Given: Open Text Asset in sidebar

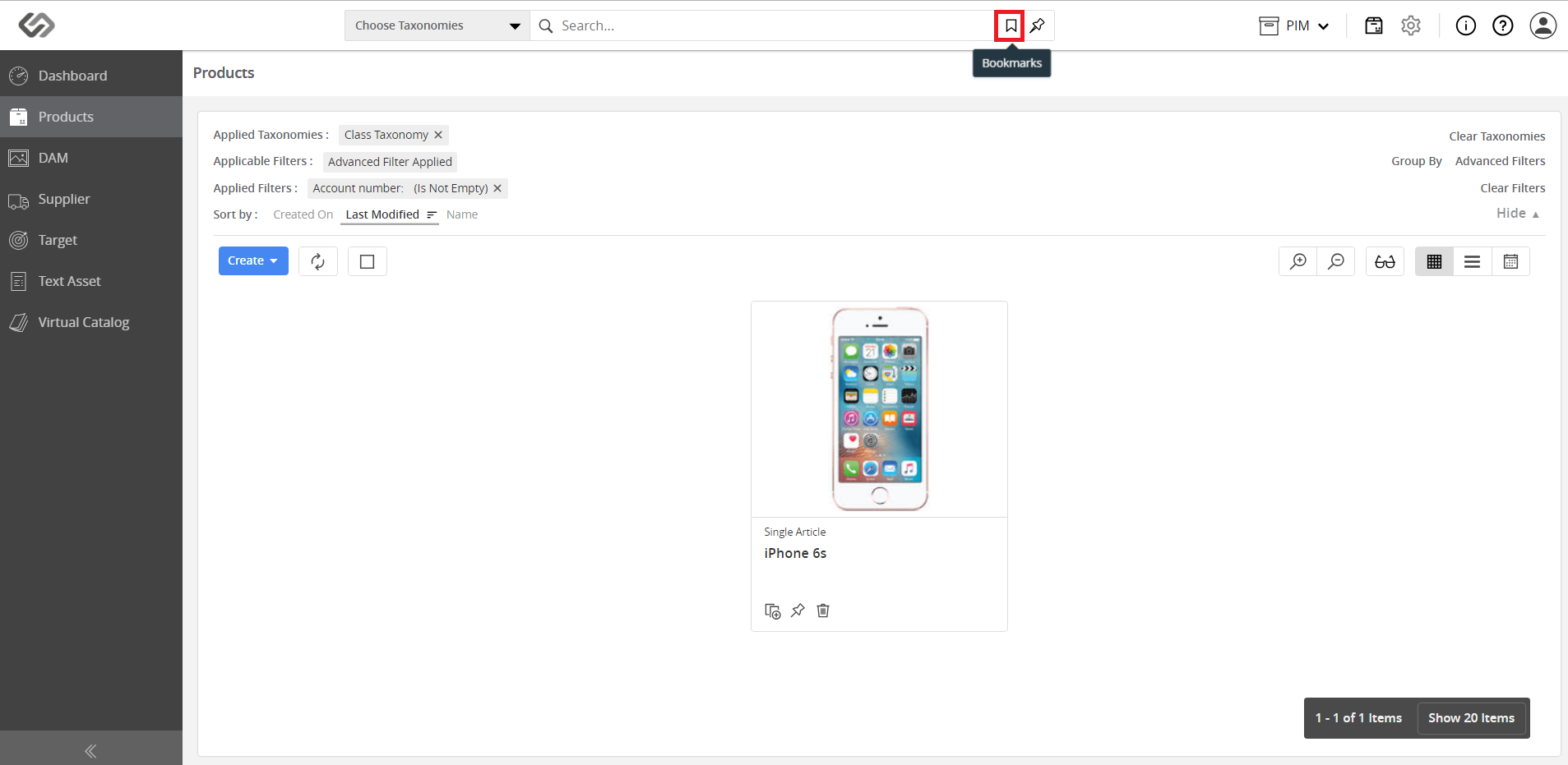Looking at the screenshot, I should coord(91,281).
